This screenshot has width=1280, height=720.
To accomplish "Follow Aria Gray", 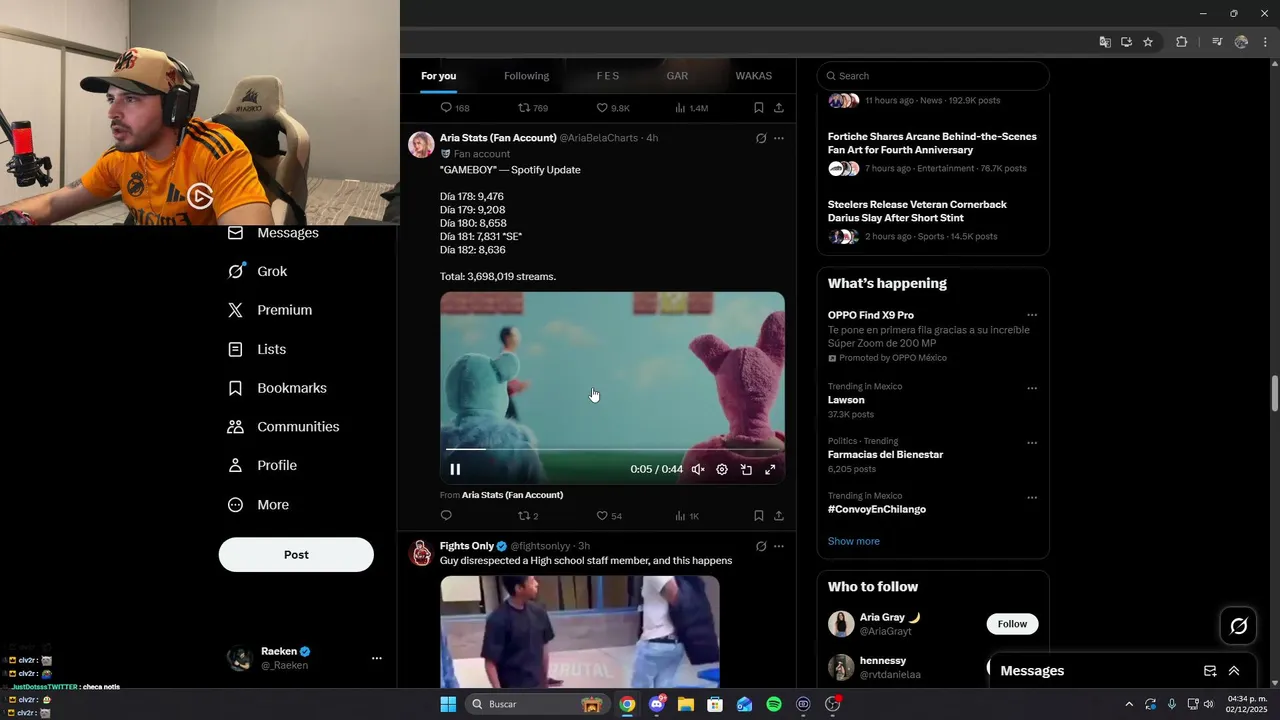I will point(1012,624).
